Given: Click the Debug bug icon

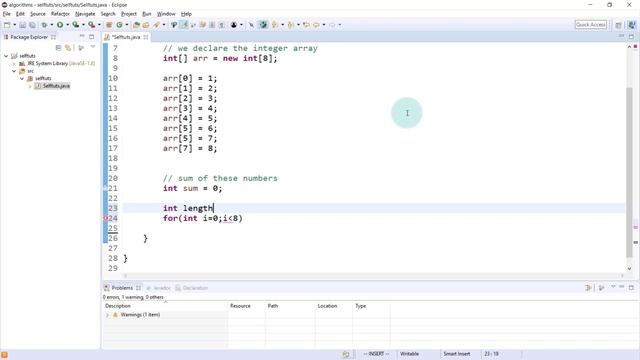Looking at the screenshot, I should point(44,25).
